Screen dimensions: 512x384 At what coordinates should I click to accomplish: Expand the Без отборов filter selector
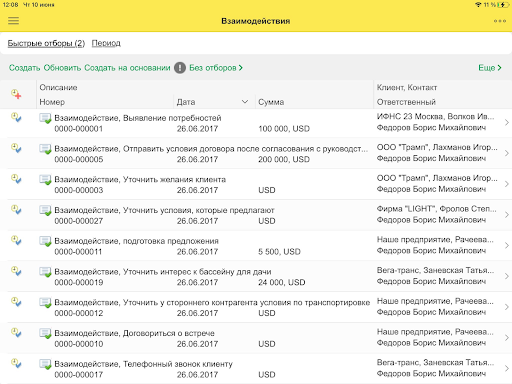click(216, 68)
